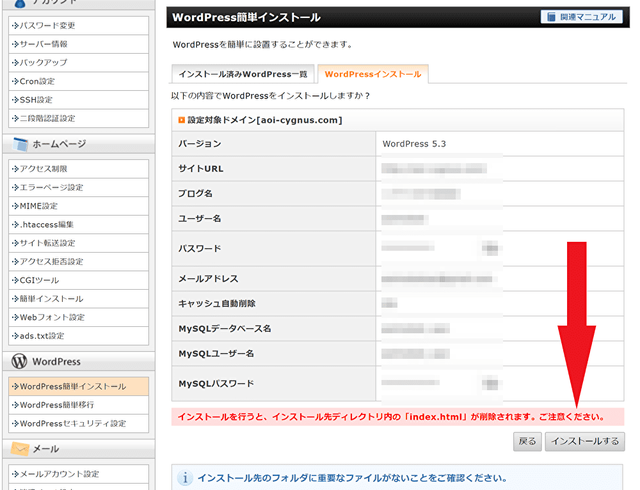Click the MySQLユーザー名 row label
This screenshot has width=640, height=490.
coord(216,353)
